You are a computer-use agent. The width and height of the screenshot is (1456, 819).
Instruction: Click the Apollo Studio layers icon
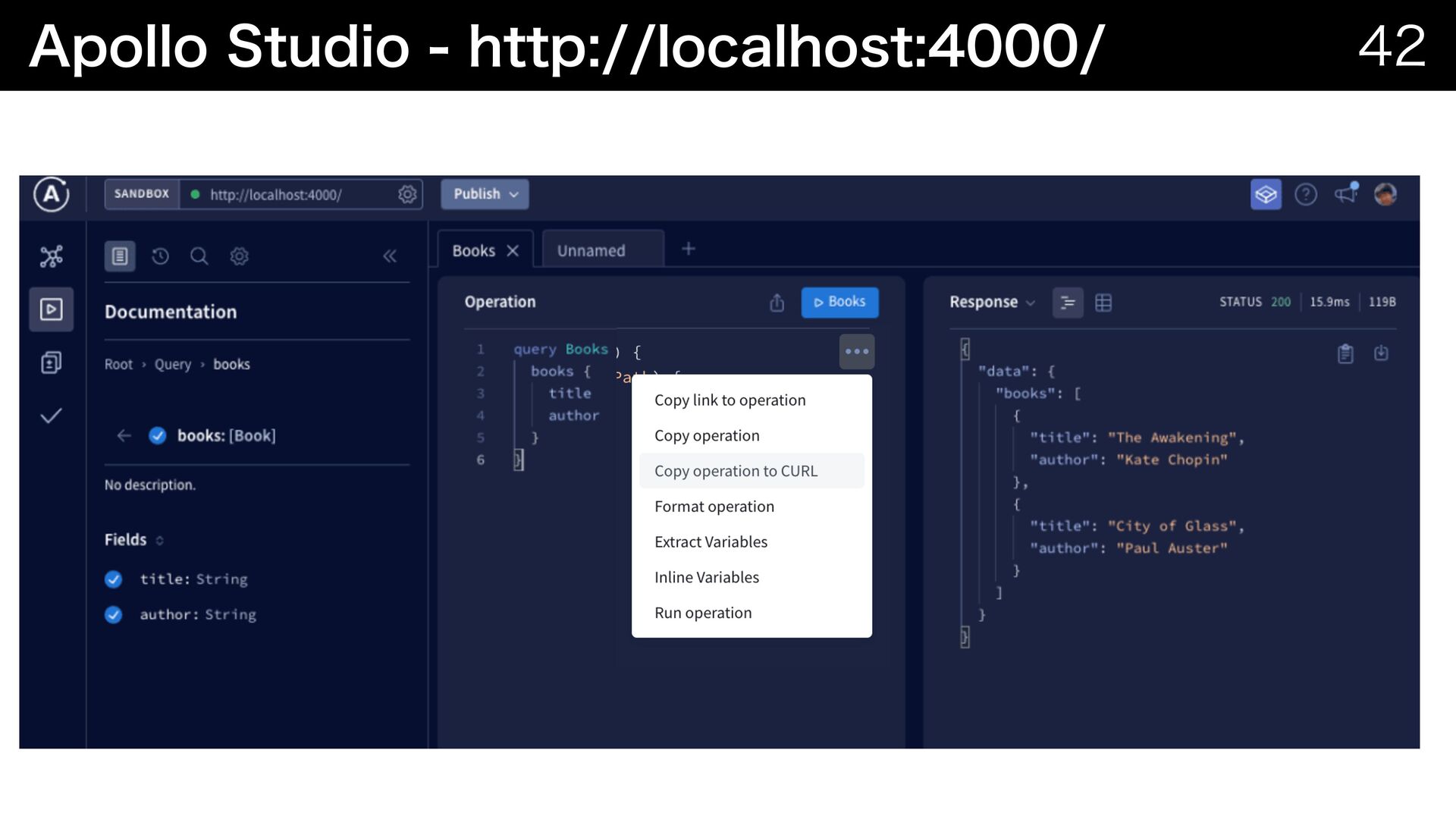[x=1266, y=195]
